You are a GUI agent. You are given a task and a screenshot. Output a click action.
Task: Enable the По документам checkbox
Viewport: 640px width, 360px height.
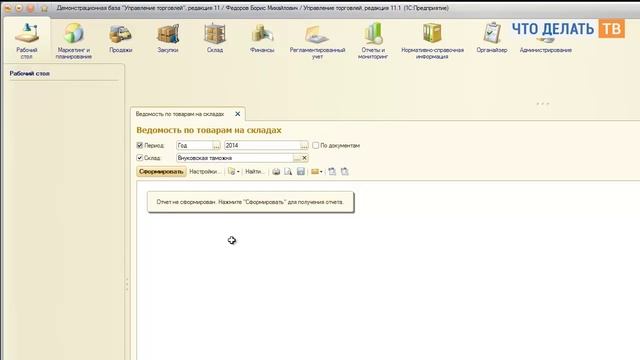coord(316,145)
